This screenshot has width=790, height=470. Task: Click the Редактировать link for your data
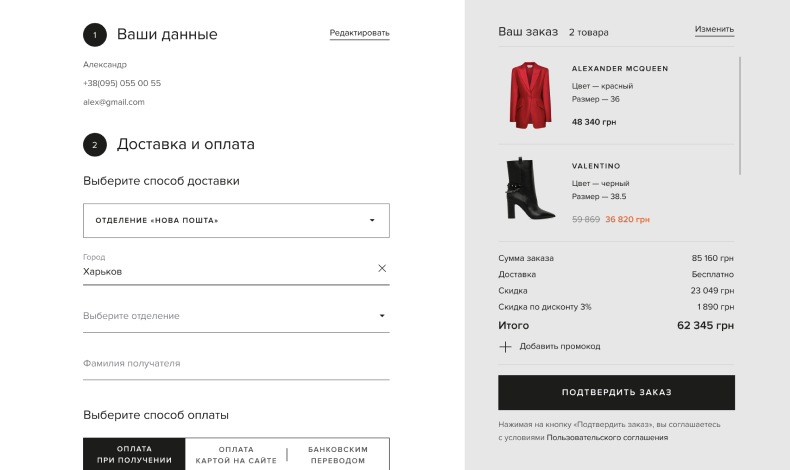coord(359,33)
